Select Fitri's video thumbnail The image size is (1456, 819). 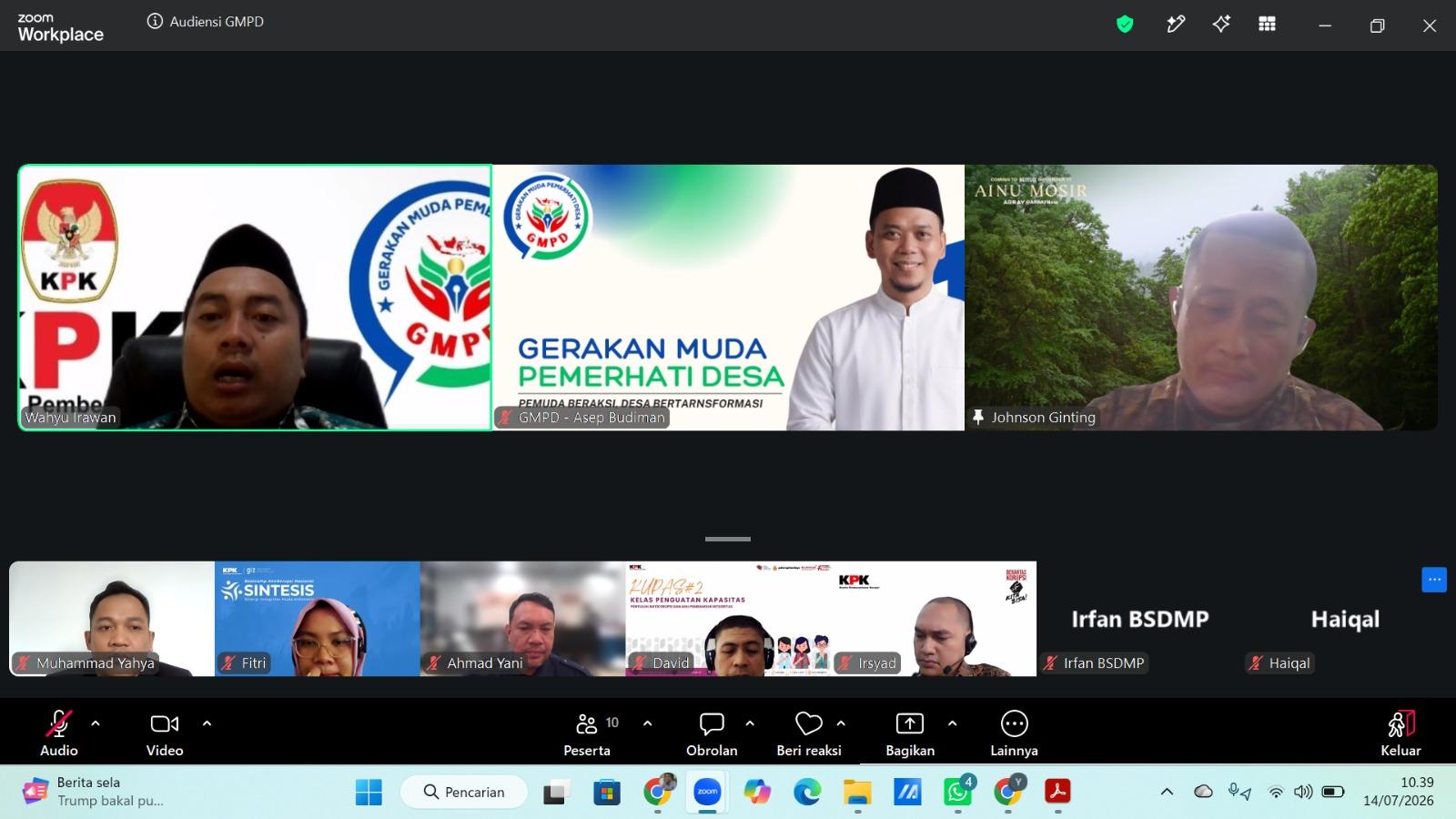point(318,619)
